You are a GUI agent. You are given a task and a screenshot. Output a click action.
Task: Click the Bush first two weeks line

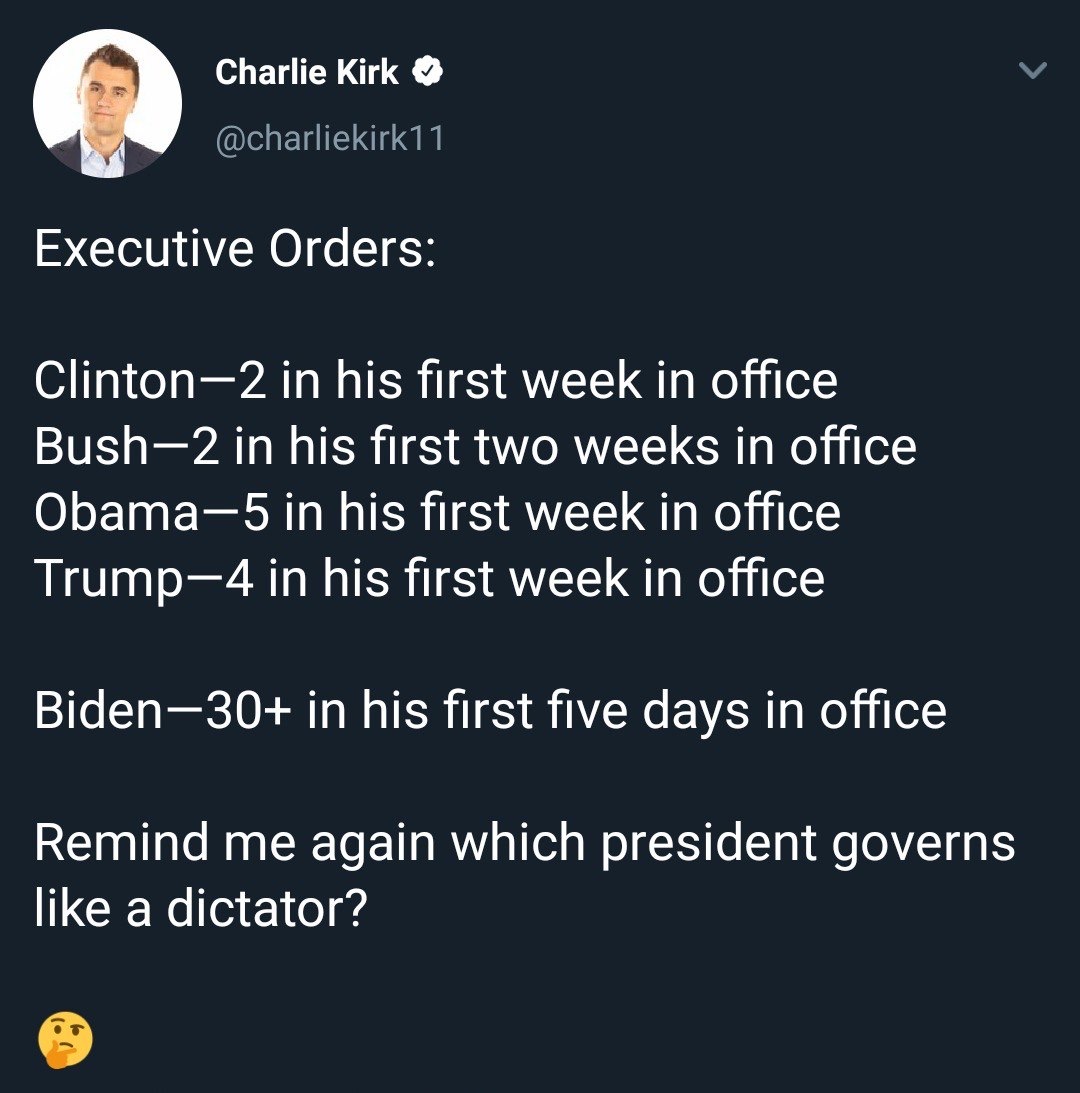coord(476,447)
